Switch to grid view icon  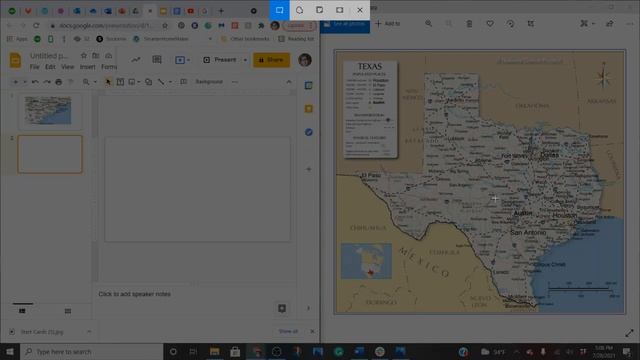click(68, 311)
